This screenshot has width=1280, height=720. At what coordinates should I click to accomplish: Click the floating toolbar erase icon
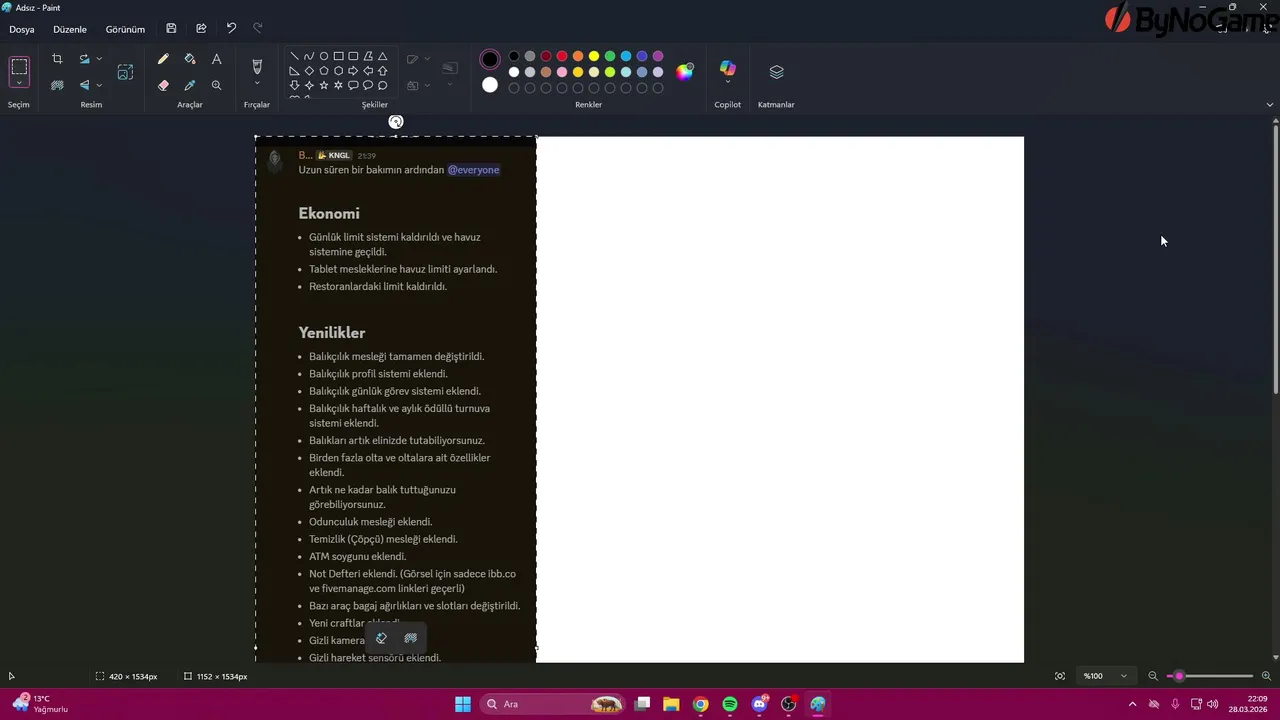[381, 638]
